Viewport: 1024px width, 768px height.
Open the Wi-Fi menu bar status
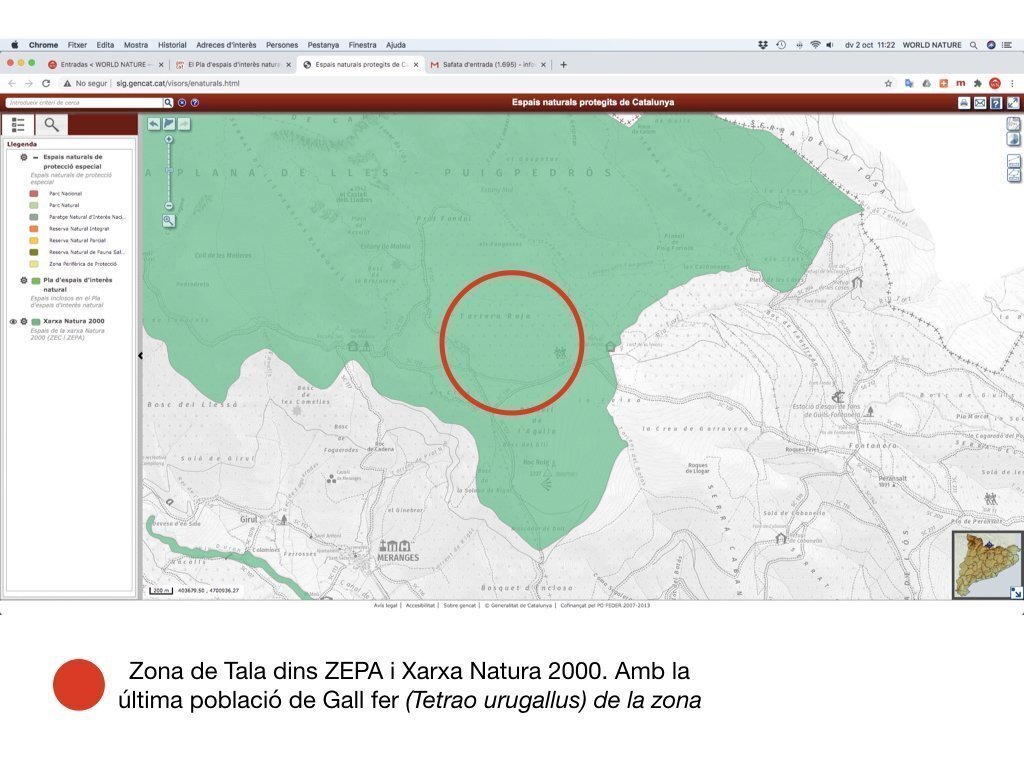(x=815, y=45)
